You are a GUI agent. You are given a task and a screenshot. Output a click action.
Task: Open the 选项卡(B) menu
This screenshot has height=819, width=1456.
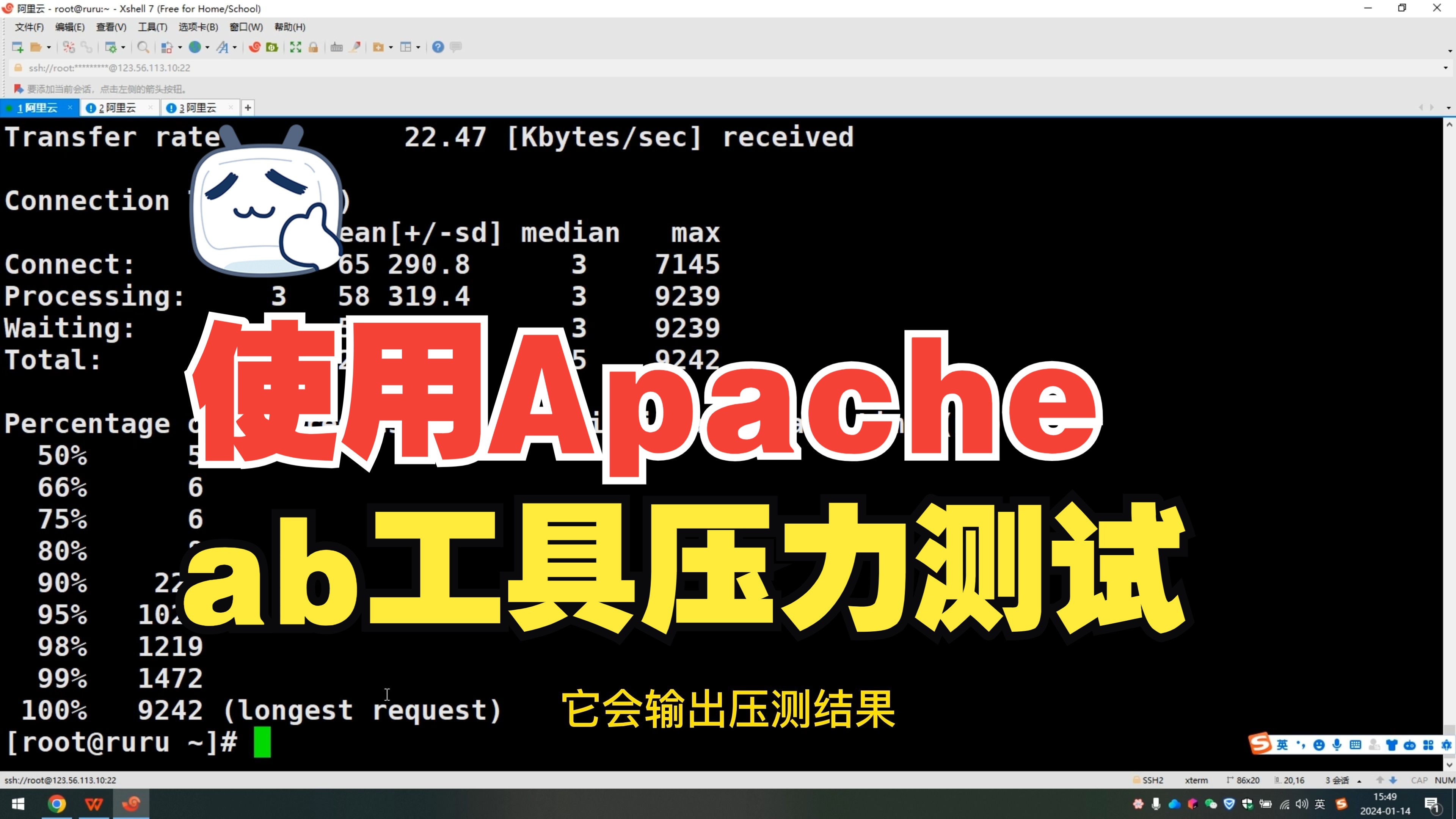pos(198,27)
